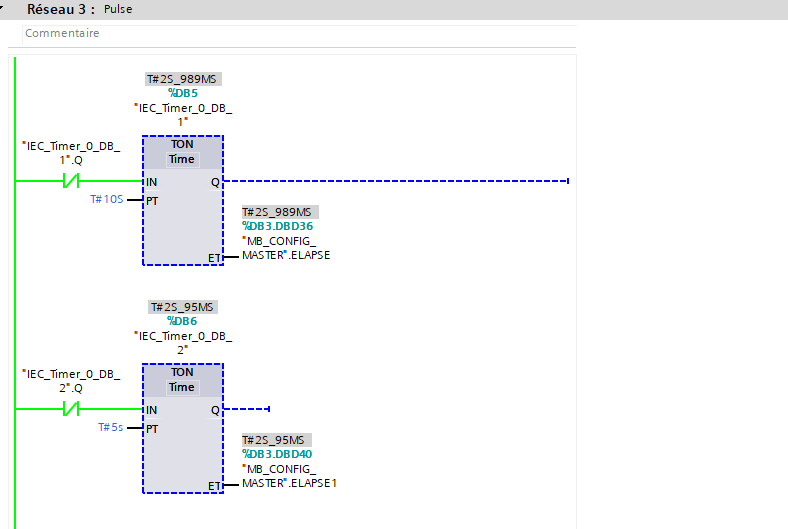Select the %DB3.DBD36 ET output operand
The image size is (788, 529).
277,226
